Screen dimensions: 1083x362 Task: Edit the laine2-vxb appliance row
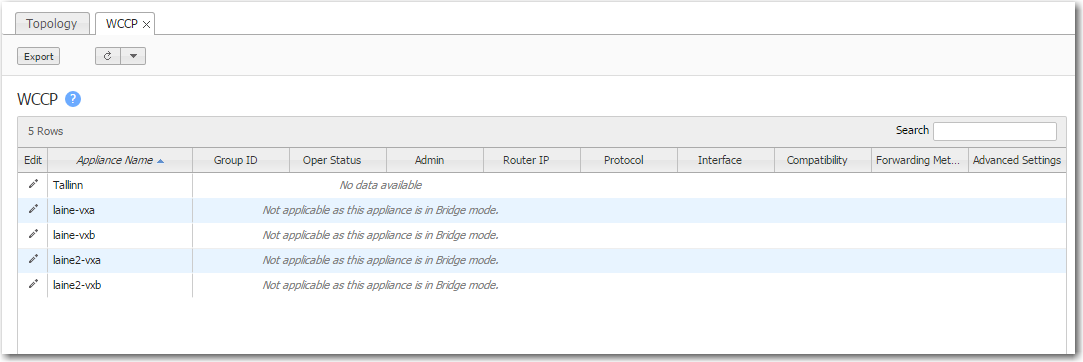[32, 284]
